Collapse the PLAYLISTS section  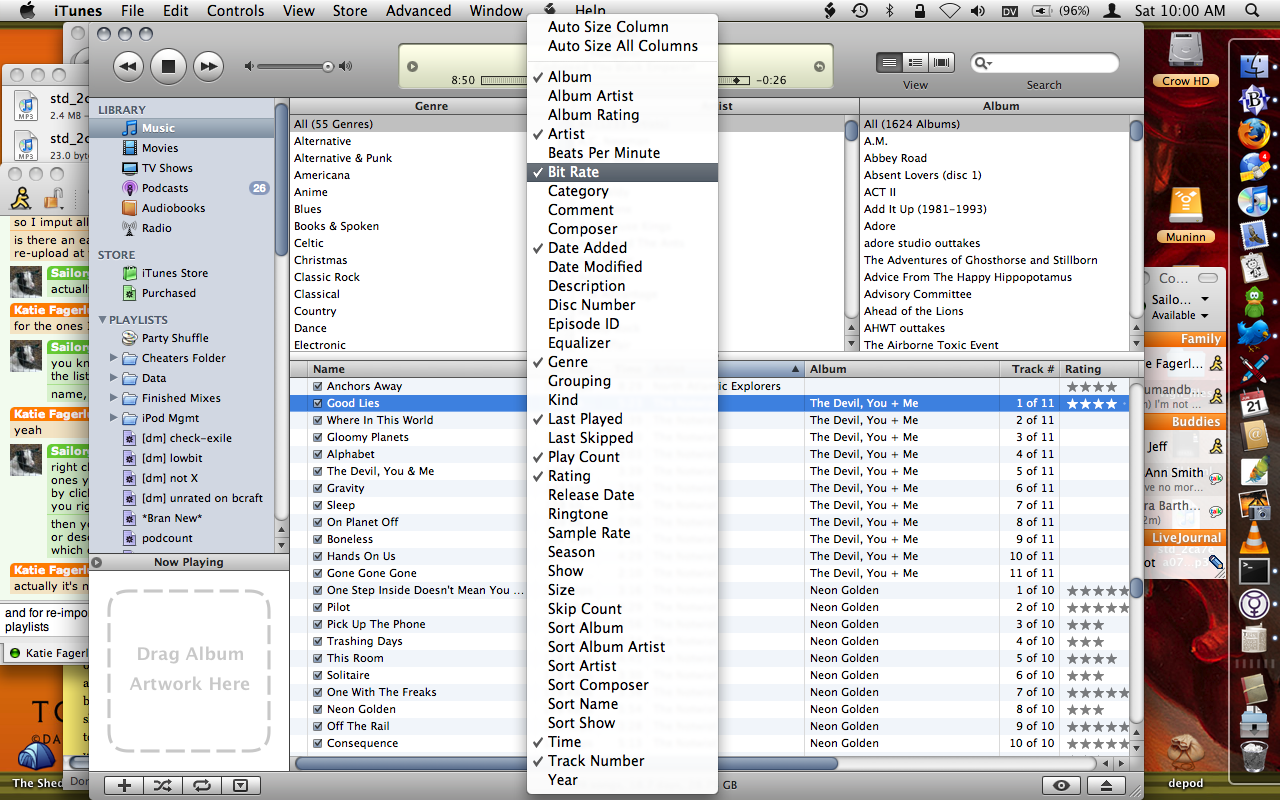pos(102,320)
